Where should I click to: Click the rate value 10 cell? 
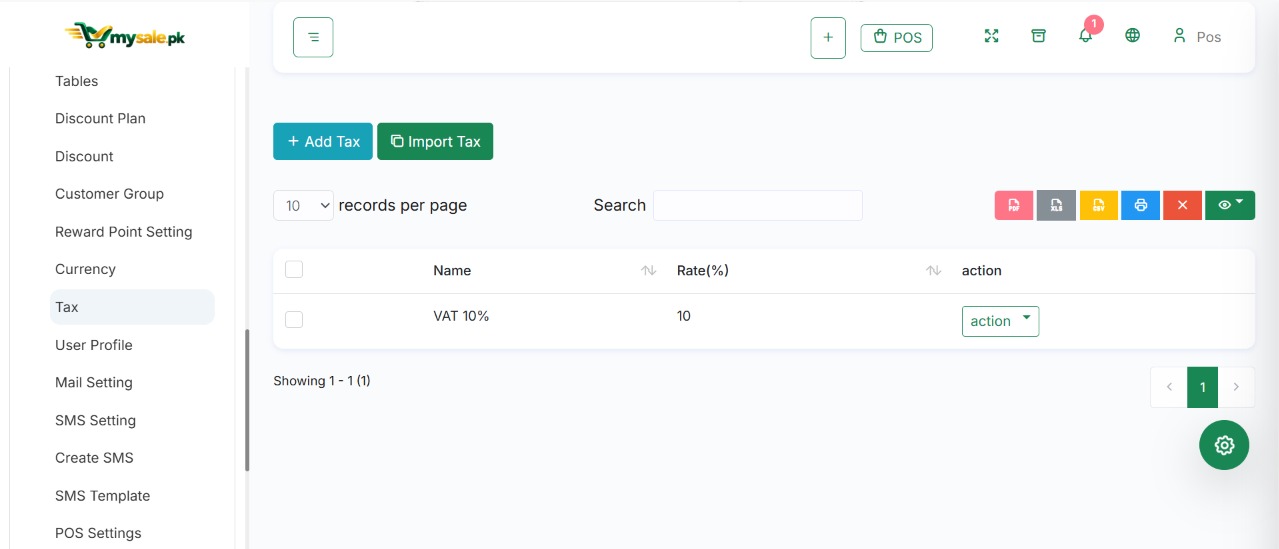point(684,316)
